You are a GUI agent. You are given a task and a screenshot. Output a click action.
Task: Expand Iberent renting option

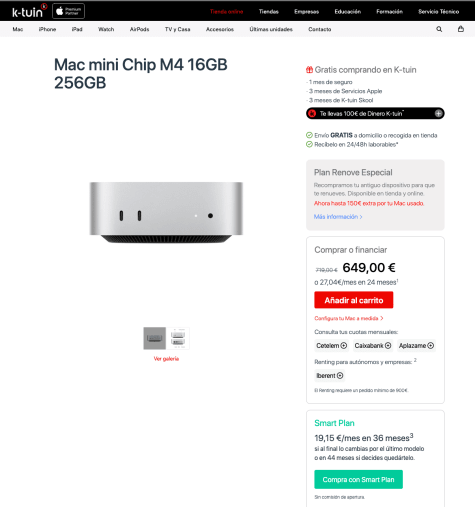(x=329, y=376)
